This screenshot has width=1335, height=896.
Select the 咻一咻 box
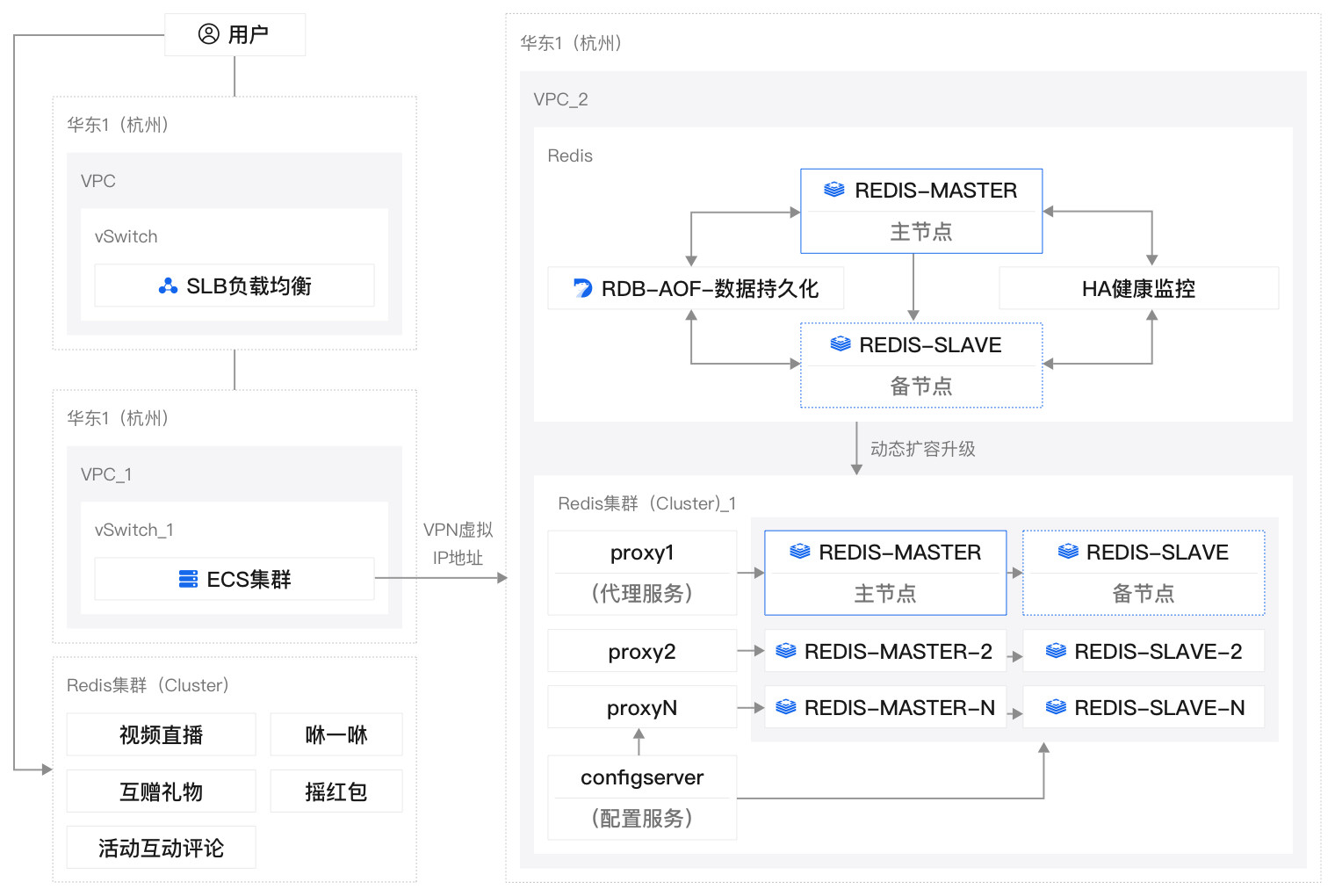click(336, 735)
